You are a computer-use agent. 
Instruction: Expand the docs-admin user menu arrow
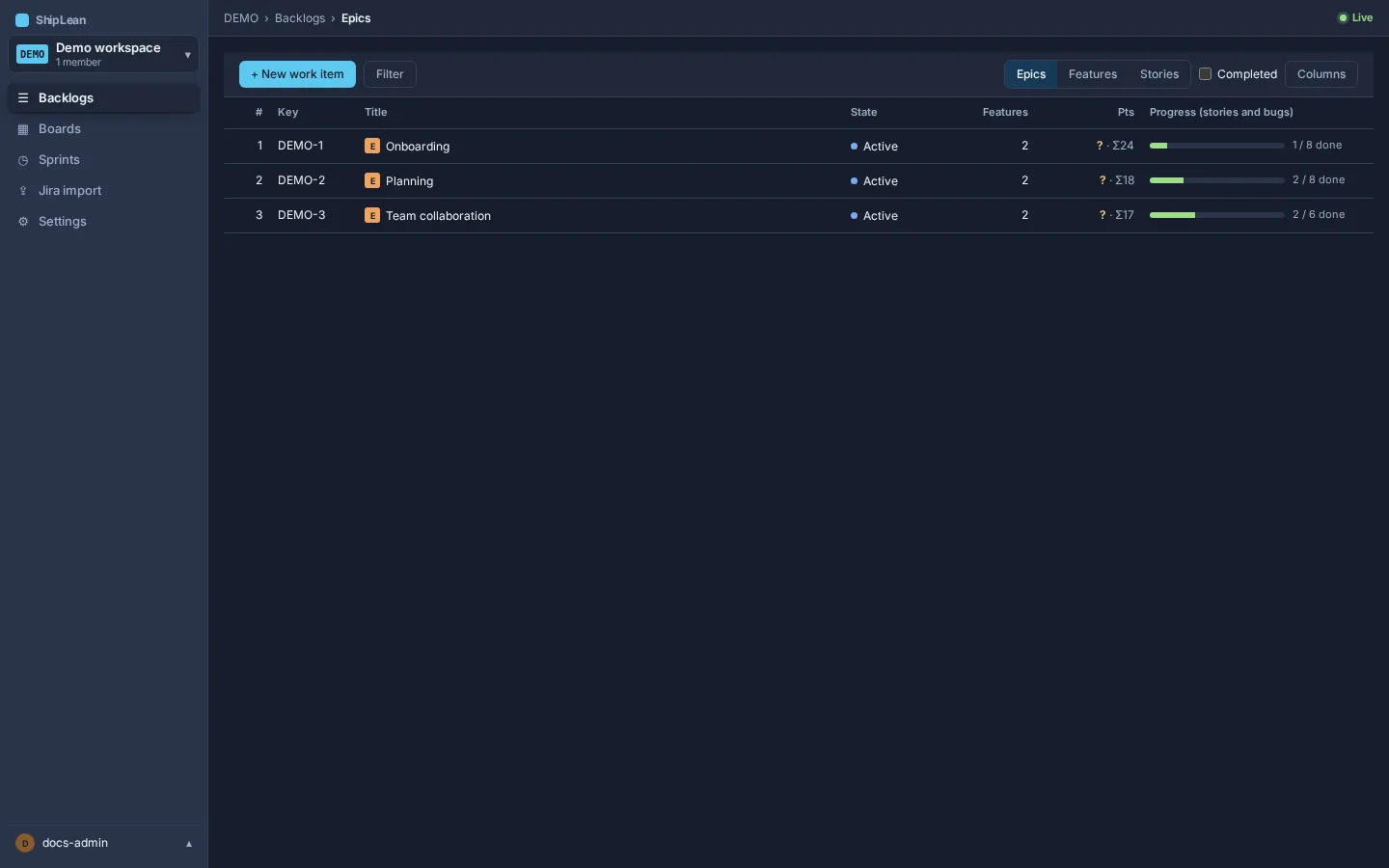(x=189, y=844)
